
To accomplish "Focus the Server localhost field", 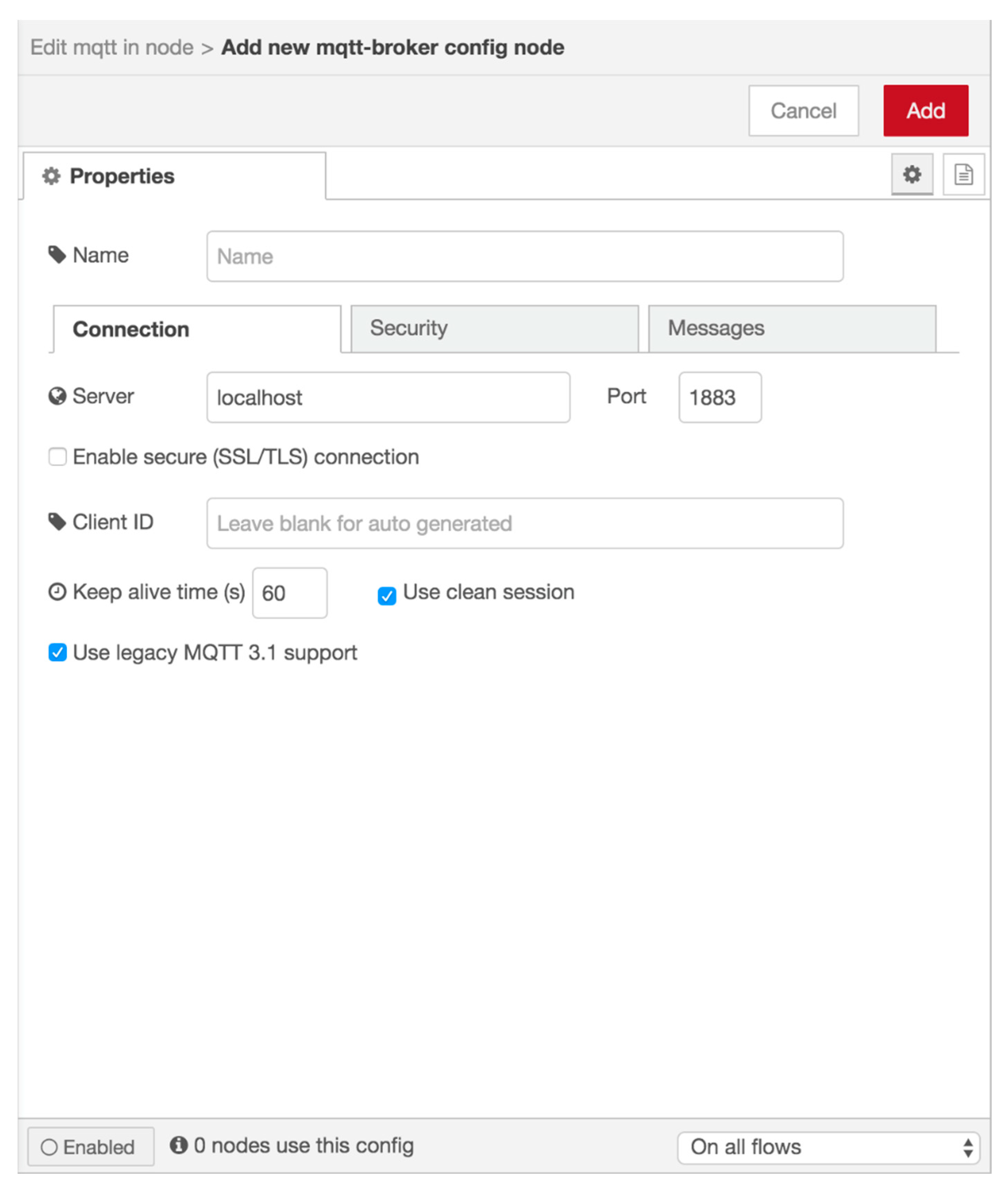I will pyautogui.click(x=388, y=397).
